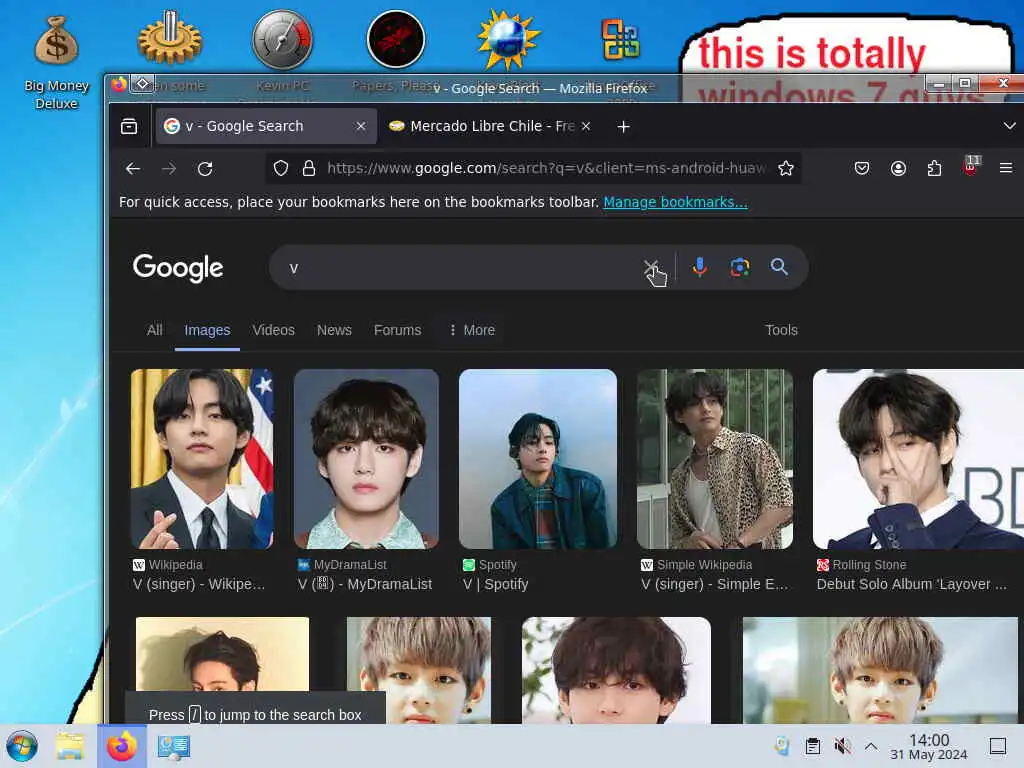Screen dimensions: 1024x768
Task: Open the computer monitor taskbar icon
Action: pos(174,746)
